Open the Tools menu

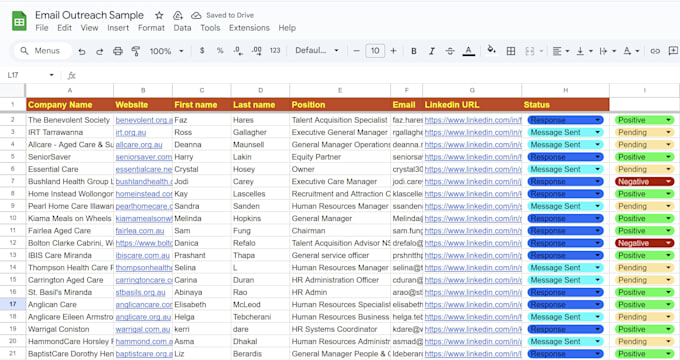[x=210, y=28]
